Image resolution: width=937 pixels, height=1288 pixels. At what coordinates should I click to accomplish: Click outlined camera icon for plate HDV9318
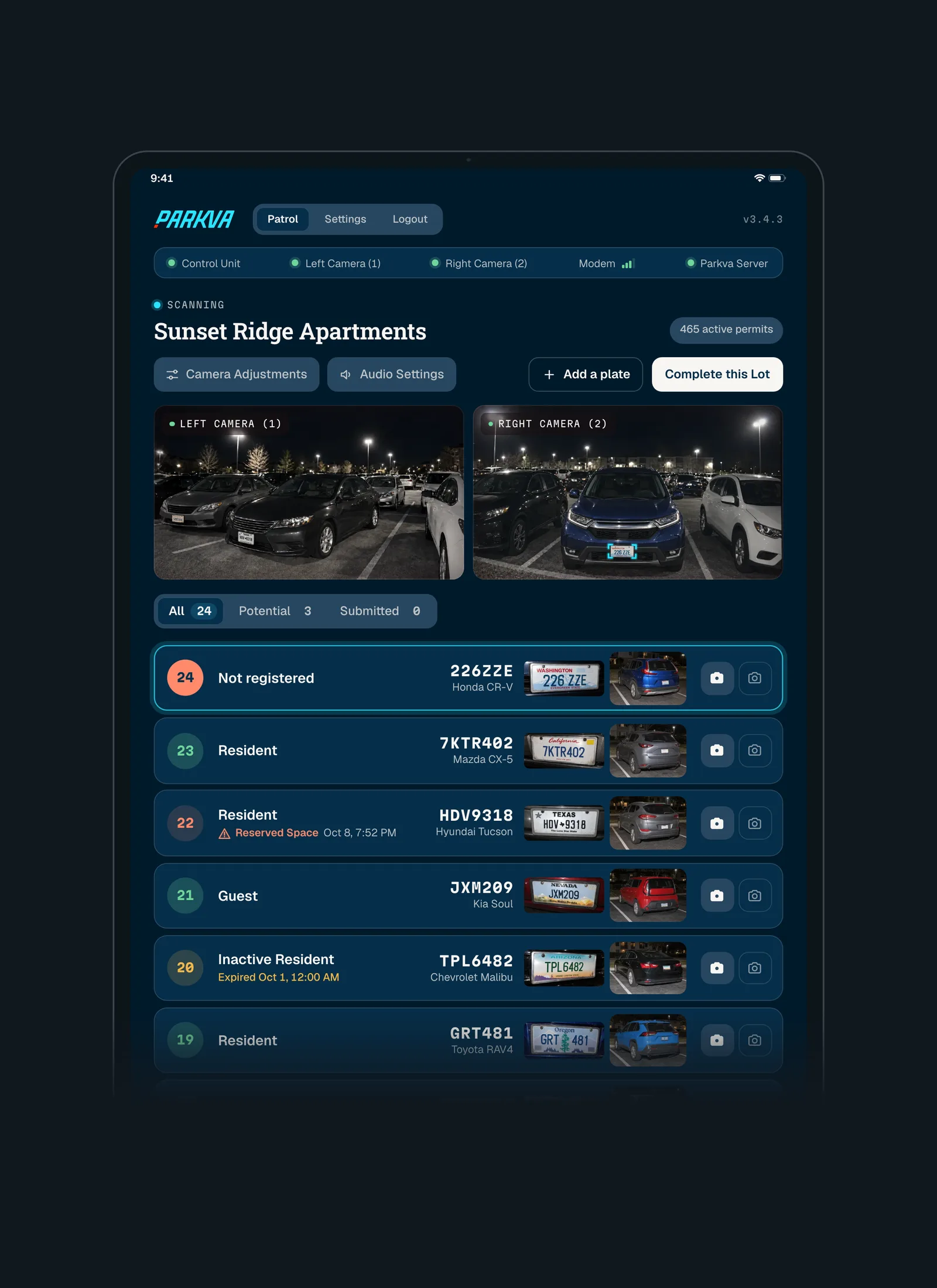click(x=755, y=823)
